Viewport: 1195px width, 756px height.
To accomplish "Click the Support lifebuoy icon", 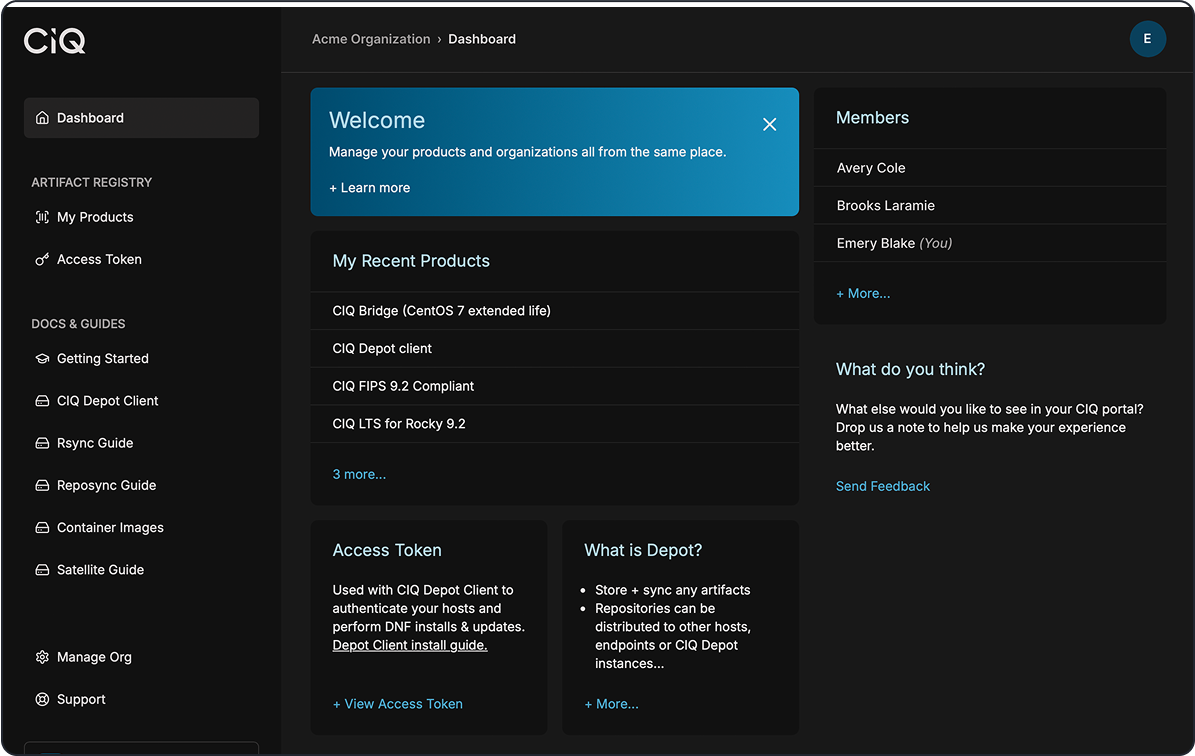I will click(42, 700).
